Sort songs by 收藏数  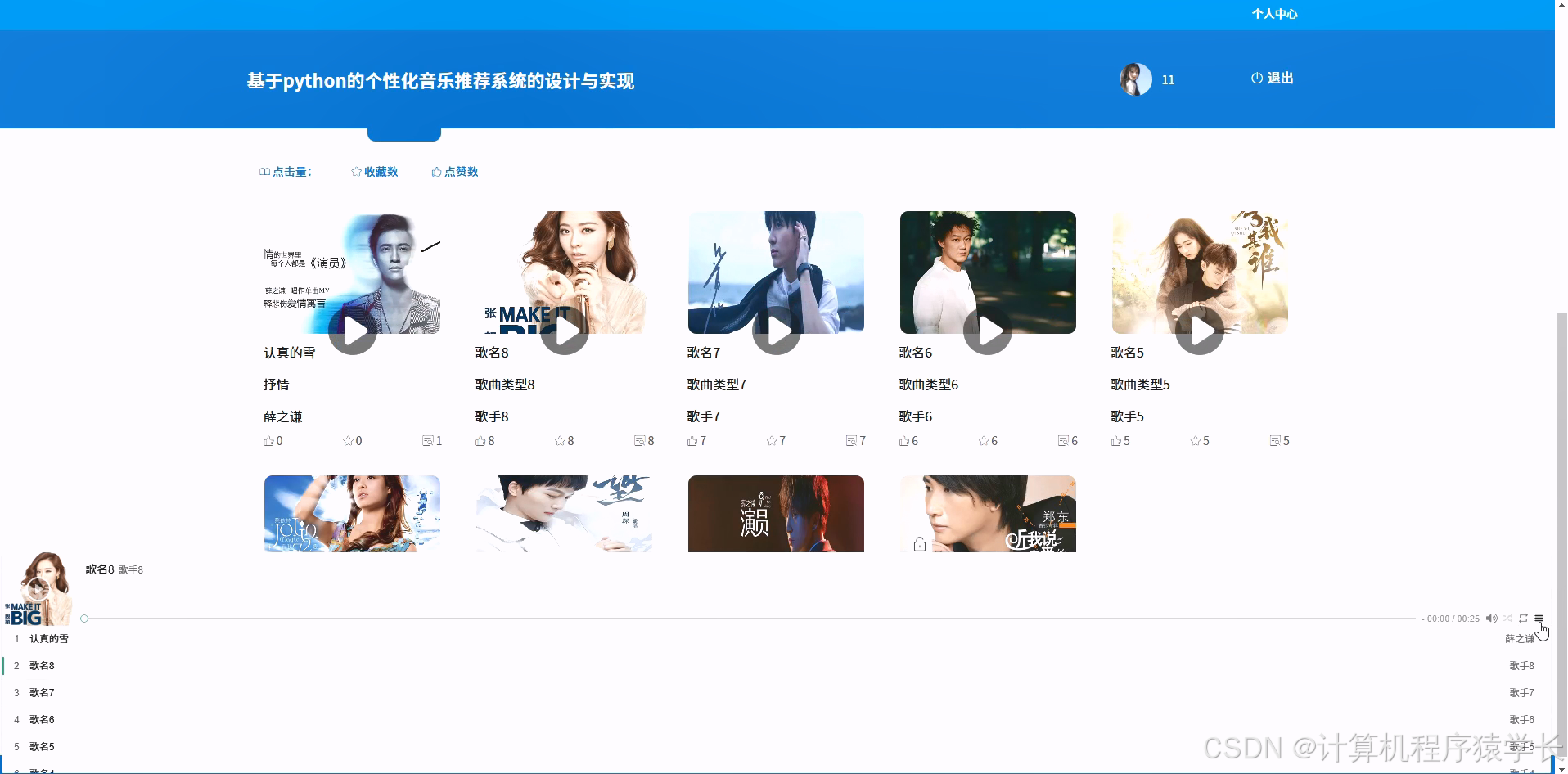click(375, 172)
